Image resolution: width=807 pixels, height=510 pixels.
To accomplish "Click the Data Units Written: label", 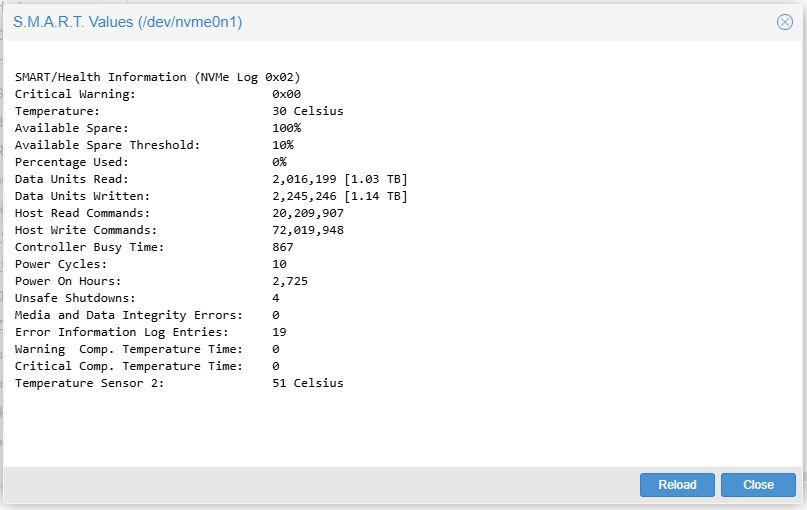I will (82, 196).
